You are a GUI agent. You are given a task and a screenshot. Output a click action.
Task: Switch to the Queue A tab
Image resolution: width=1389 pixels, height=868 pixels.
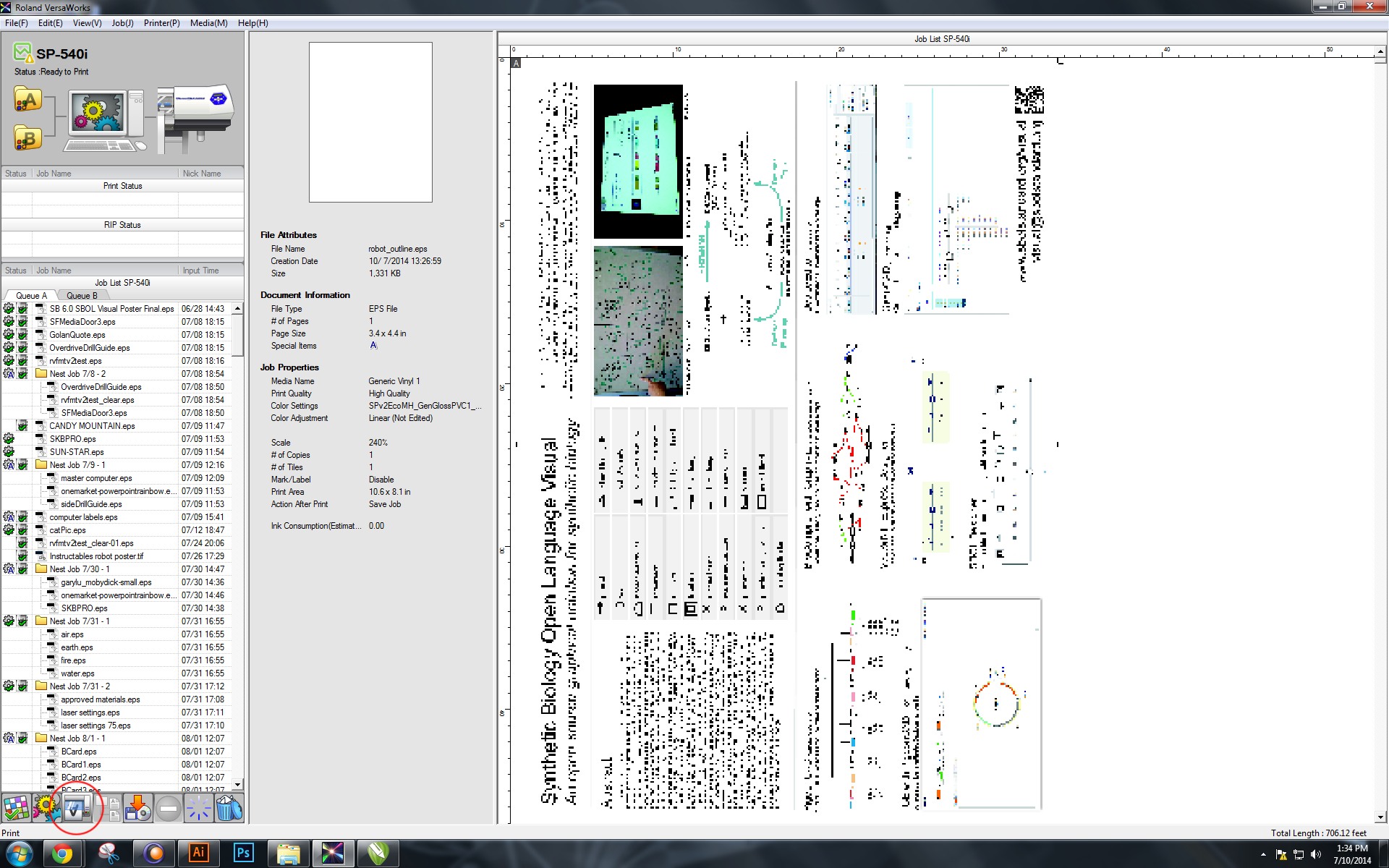pos(32,296)
